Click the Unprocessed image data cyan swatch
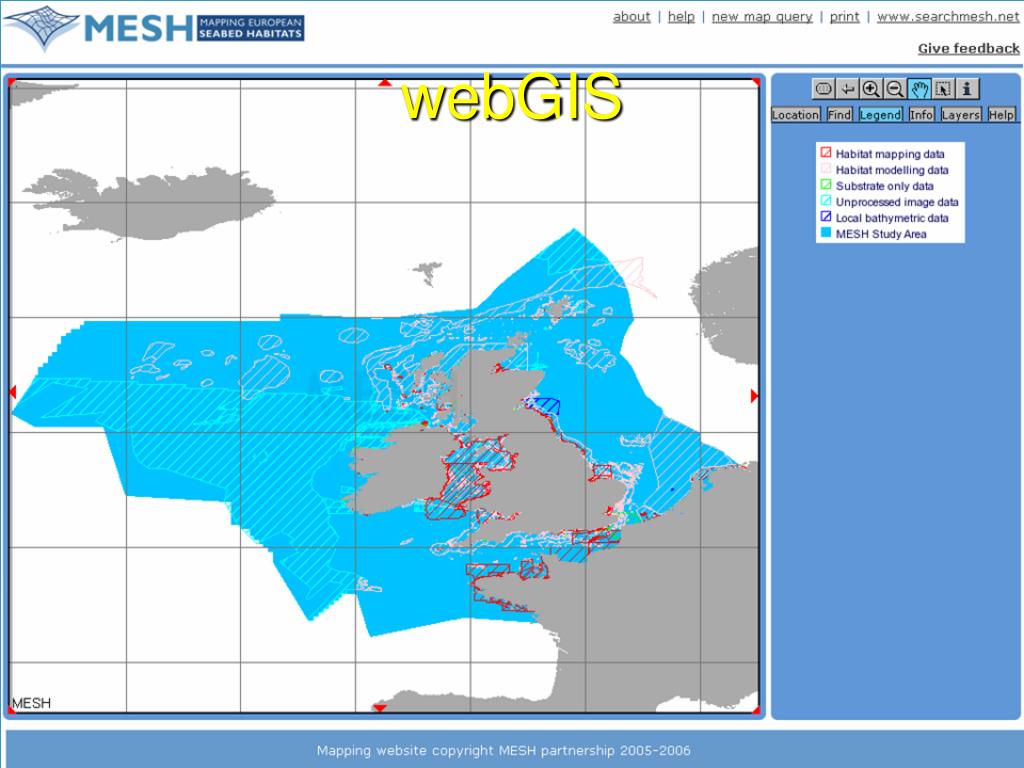This screenshot has height=768, width=1024. pyautogui.click(x=826, y=200)
